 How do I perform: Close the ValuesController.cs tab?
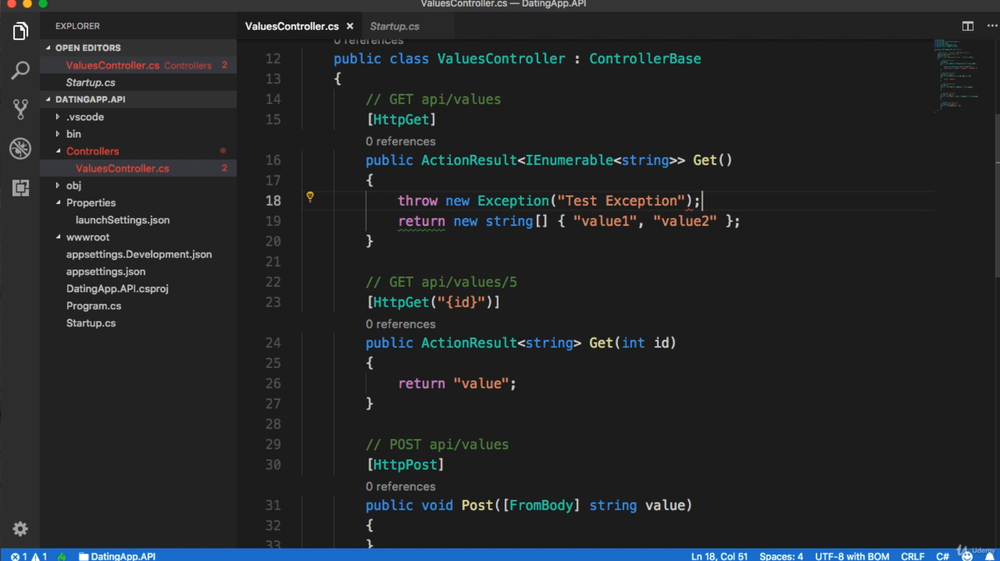click(349, 26)
